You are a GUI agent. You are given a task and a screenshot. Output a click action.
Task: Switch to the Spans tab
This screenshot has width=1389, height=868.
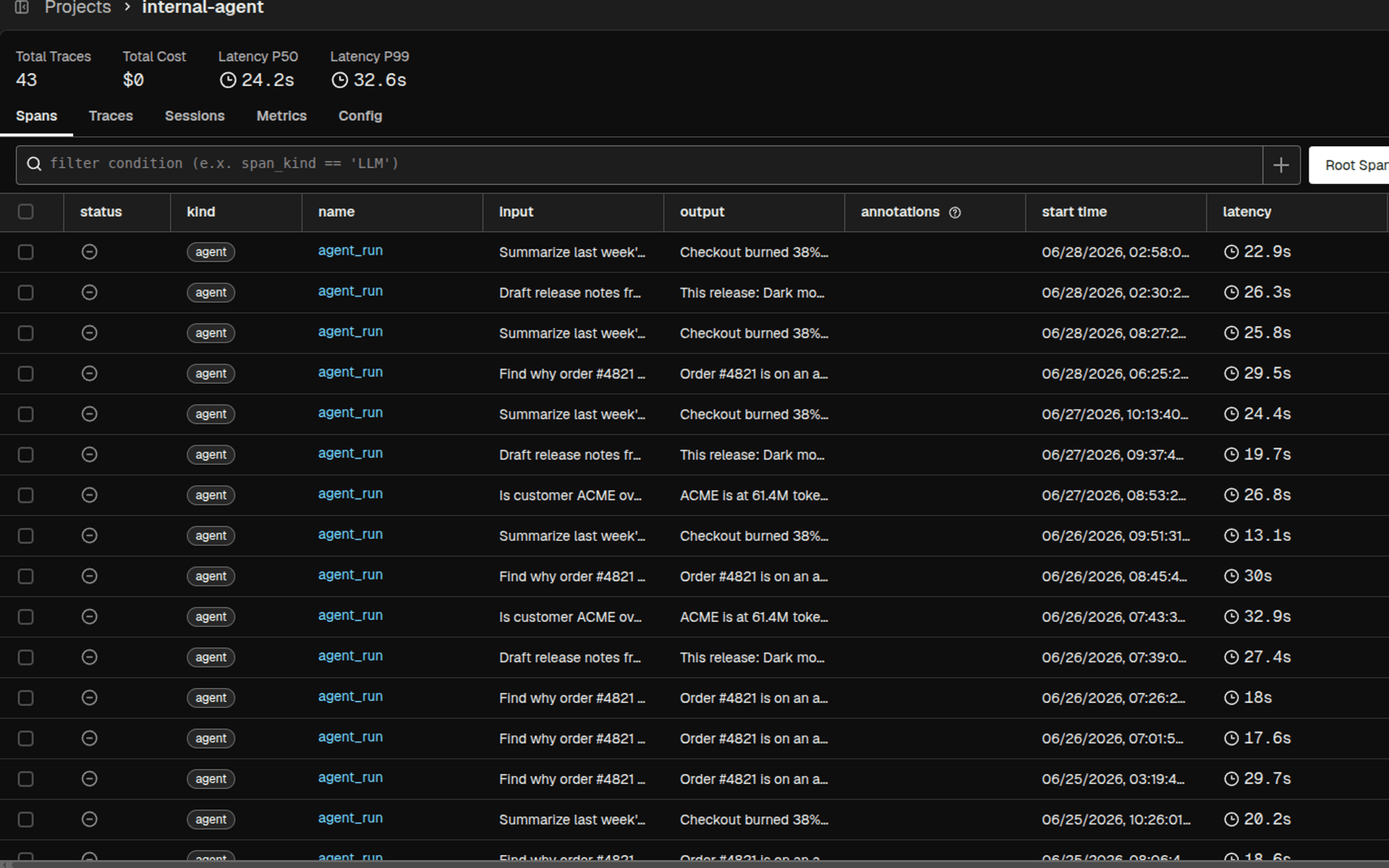tap(36, 116)
